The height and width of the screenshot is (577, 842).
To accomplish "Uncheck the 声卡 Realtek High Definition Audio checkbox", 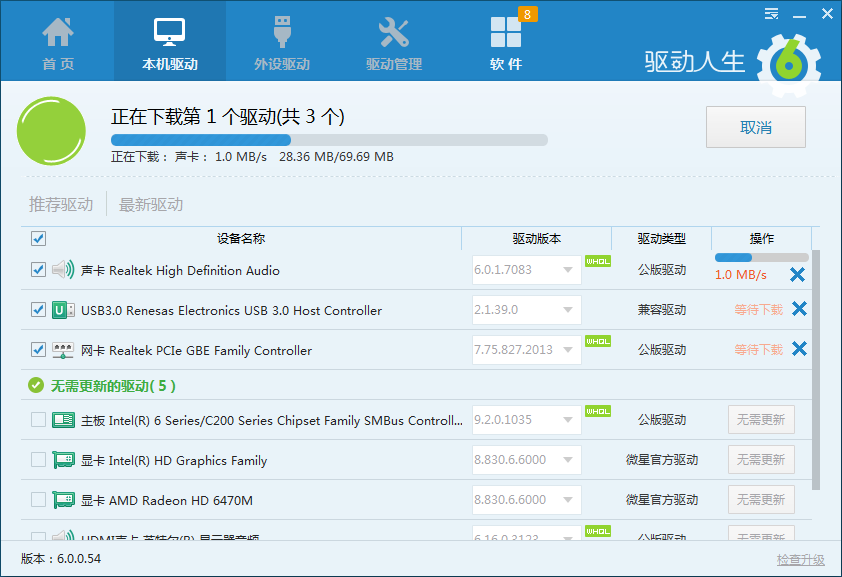I will pyautogui.click(x=38, y=270).
